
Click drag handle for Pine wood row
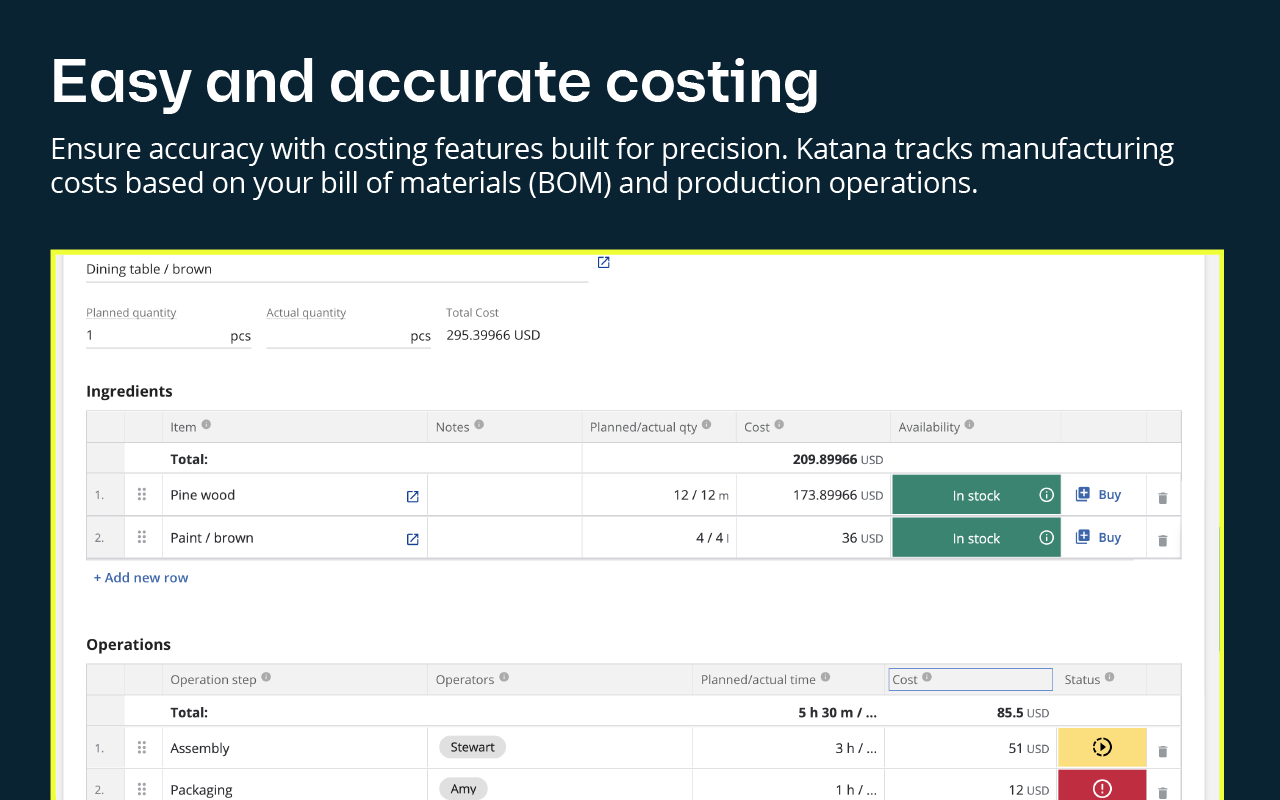(x=142, y=495)
